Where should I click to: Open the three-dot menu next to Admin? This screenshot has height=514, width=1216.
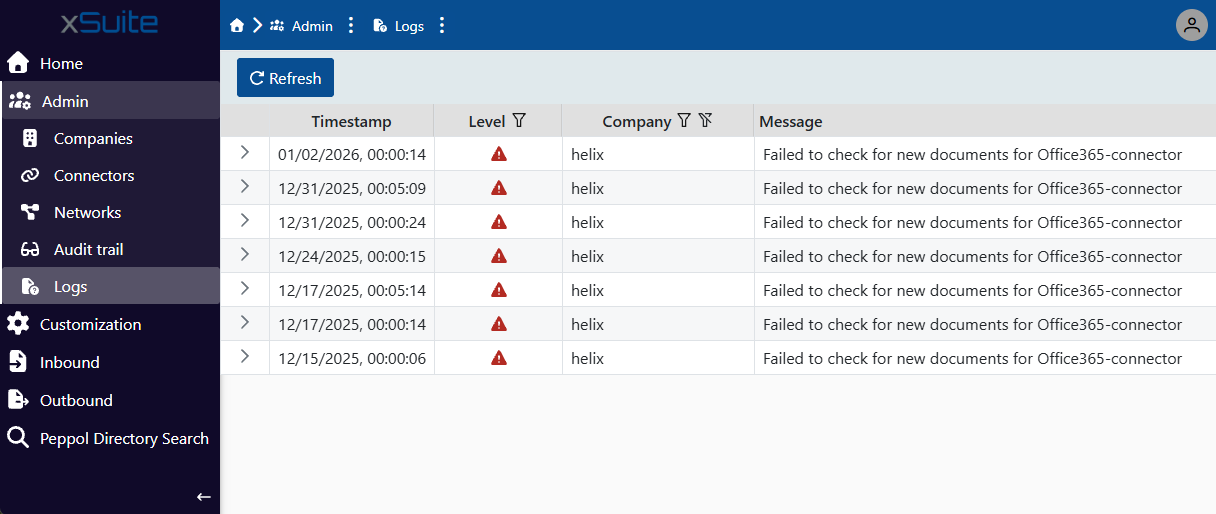pos(351,26)
